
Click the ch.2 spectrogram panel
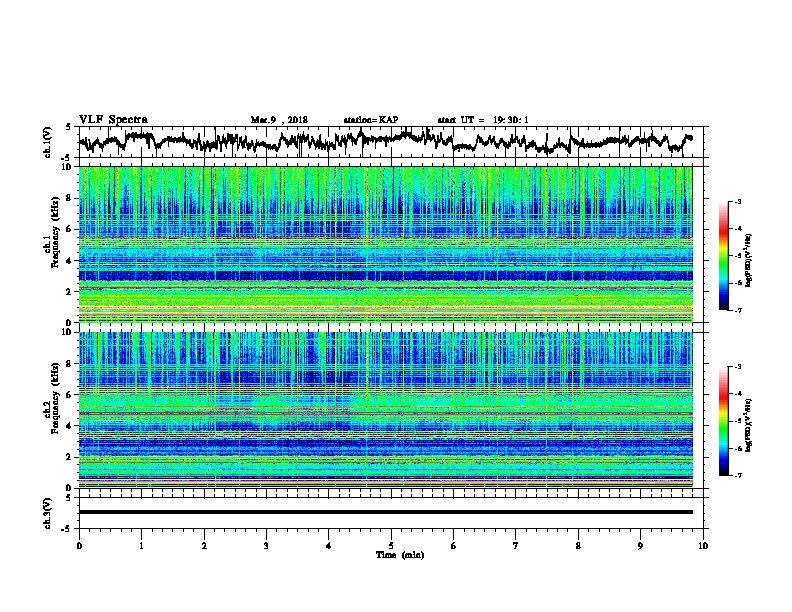tap(385, 409)
